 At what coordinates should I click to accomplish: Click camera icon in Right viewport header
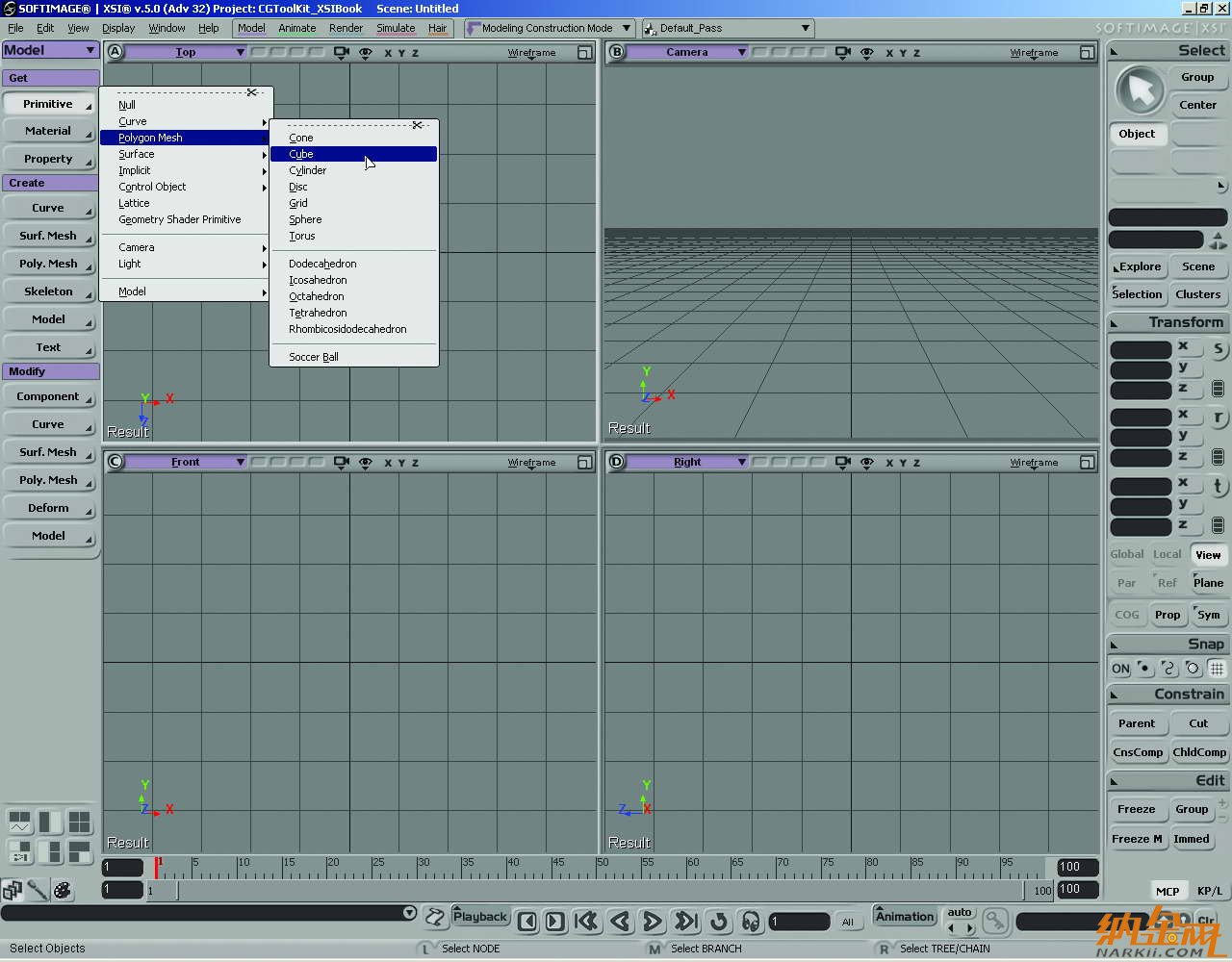coord(843,462)
